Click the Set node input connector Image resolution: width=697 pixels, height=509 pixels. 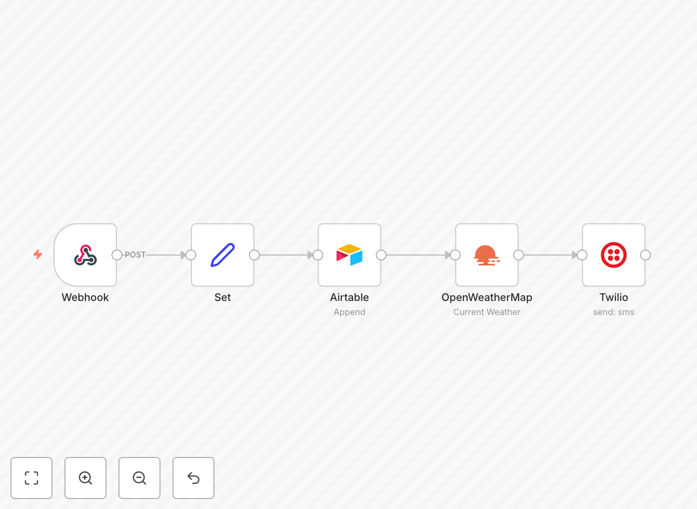tap(191, 255)
